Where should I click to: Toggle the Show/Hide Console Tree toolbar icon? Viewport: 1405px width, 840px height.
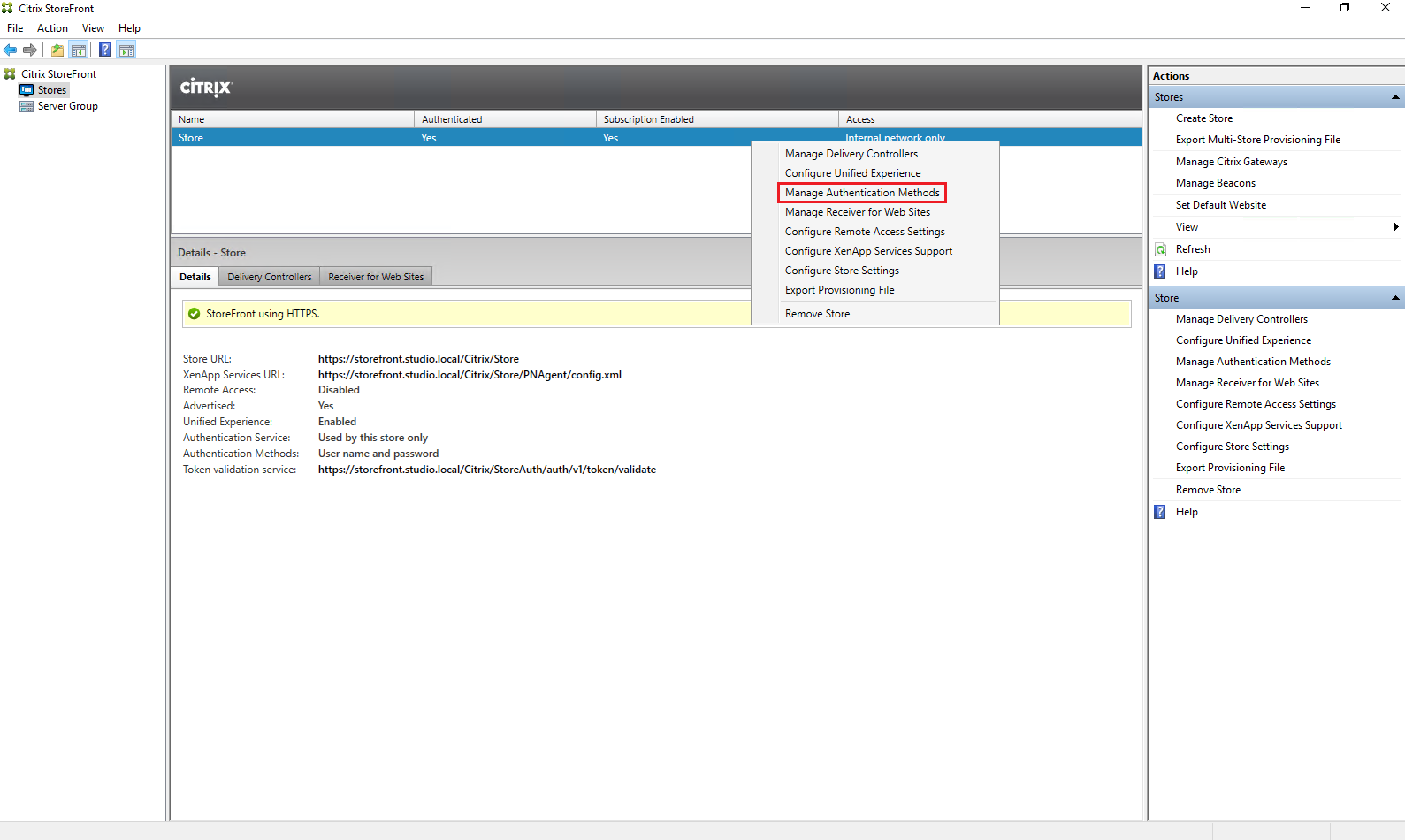click(79, 50)
